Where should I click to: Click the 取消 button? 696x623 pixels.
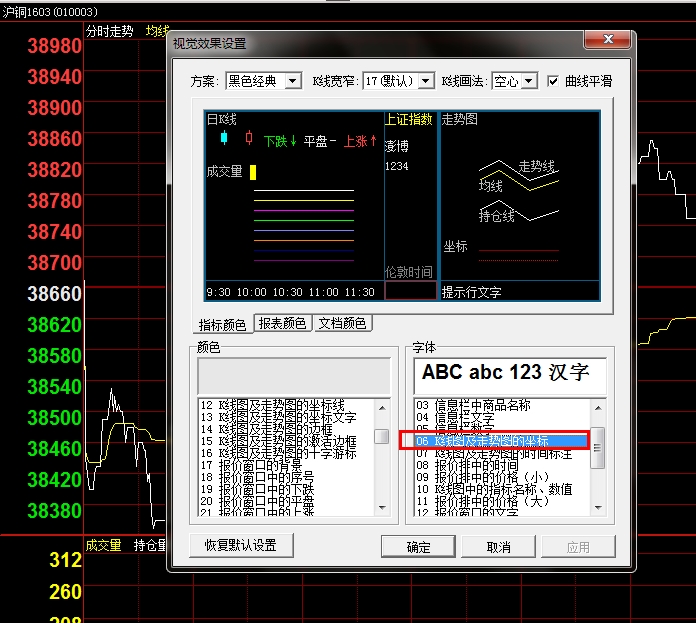(498, 547)
